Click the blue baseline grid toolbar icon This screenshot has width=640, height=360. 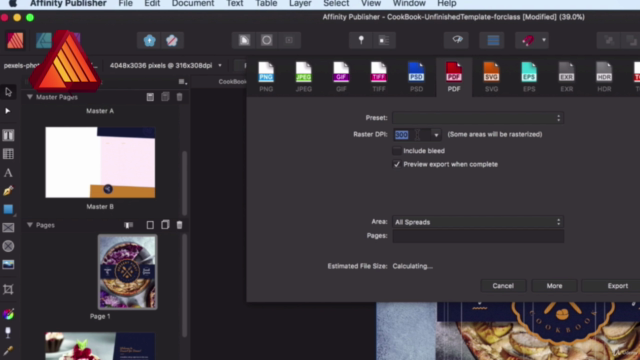click(x=493, y=40)
